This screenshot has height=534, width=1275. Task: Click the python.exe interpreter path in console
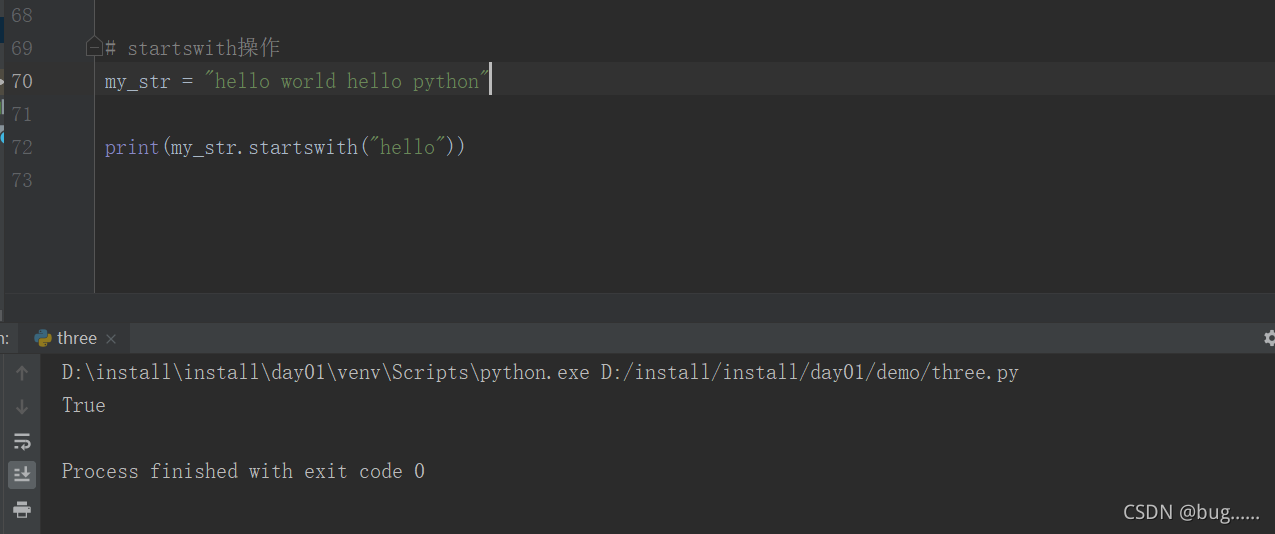coord(326,373)
